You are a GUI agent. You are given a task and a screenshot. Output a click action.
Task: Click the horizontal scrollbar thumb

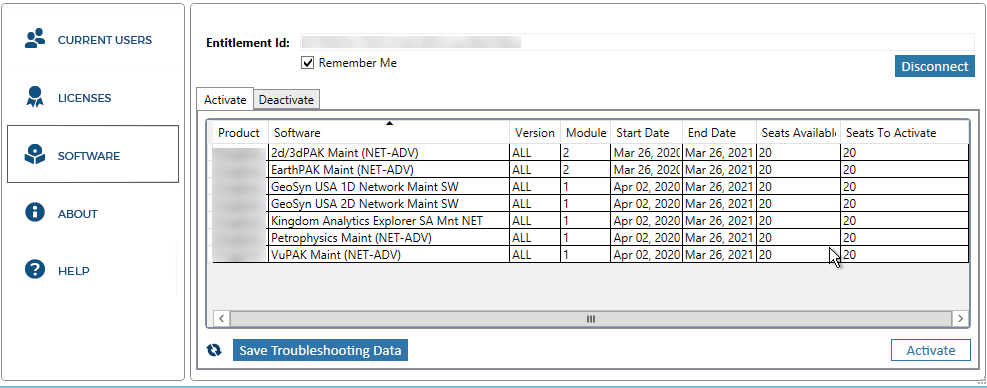point(590,319)
